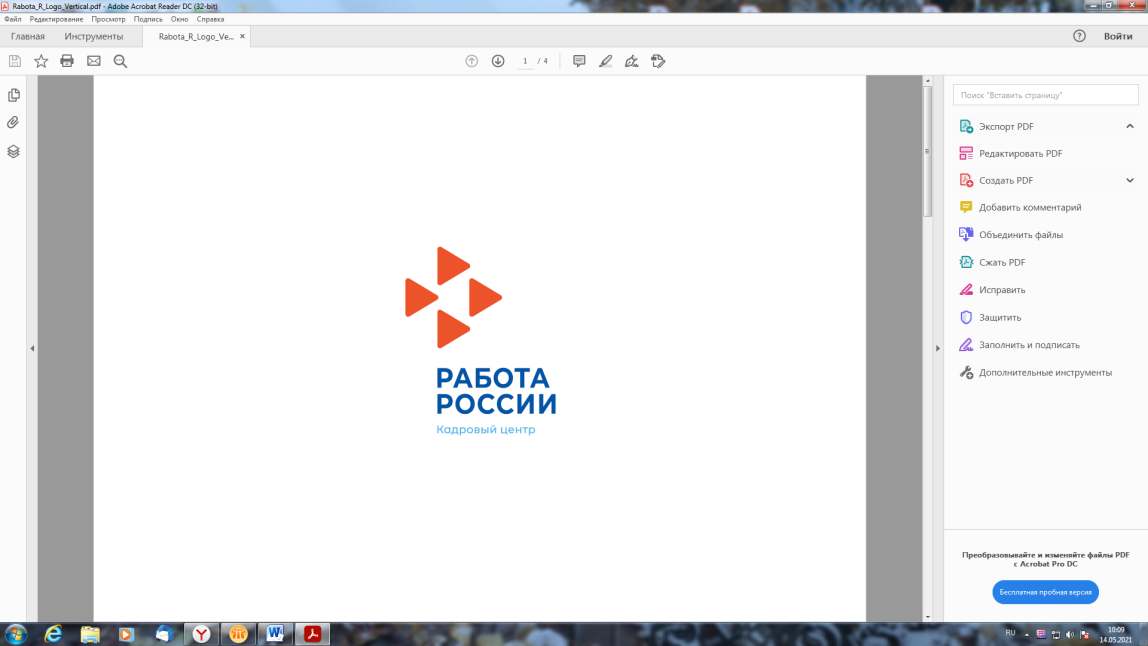Image resolution: width=1148 pixels, height=646 pixels.
Task: Open the Подпись menu
Action: point(148,19)
